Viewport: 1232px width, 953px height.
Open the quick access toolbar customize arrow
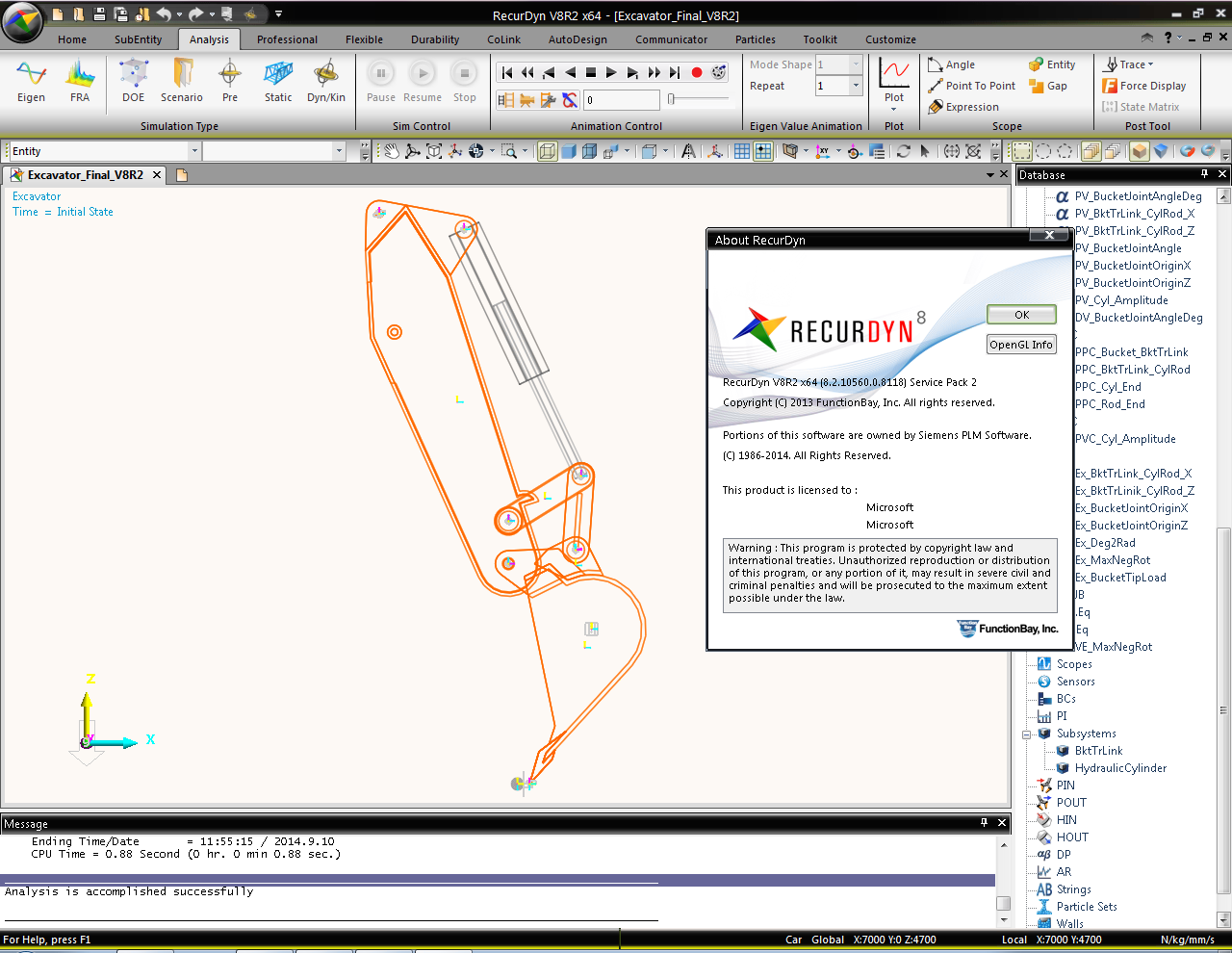[x=278, y=14]
